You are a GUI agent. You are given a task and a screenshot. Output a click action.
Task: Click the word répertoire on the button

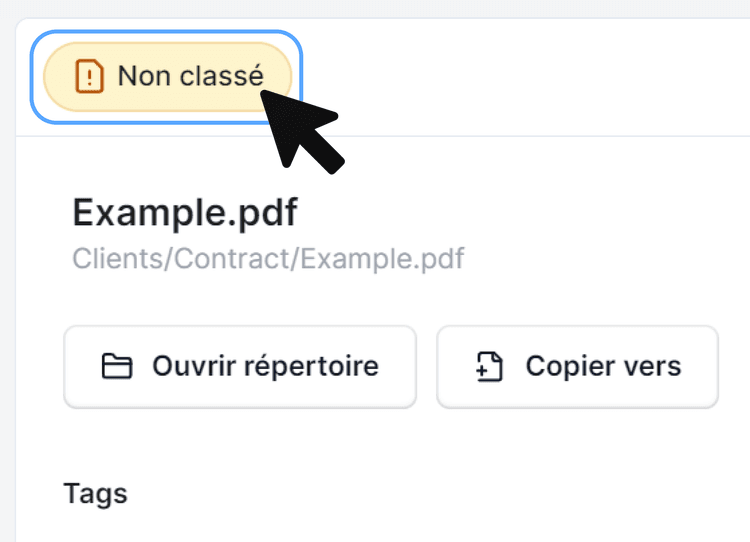(x=317, y=366)
